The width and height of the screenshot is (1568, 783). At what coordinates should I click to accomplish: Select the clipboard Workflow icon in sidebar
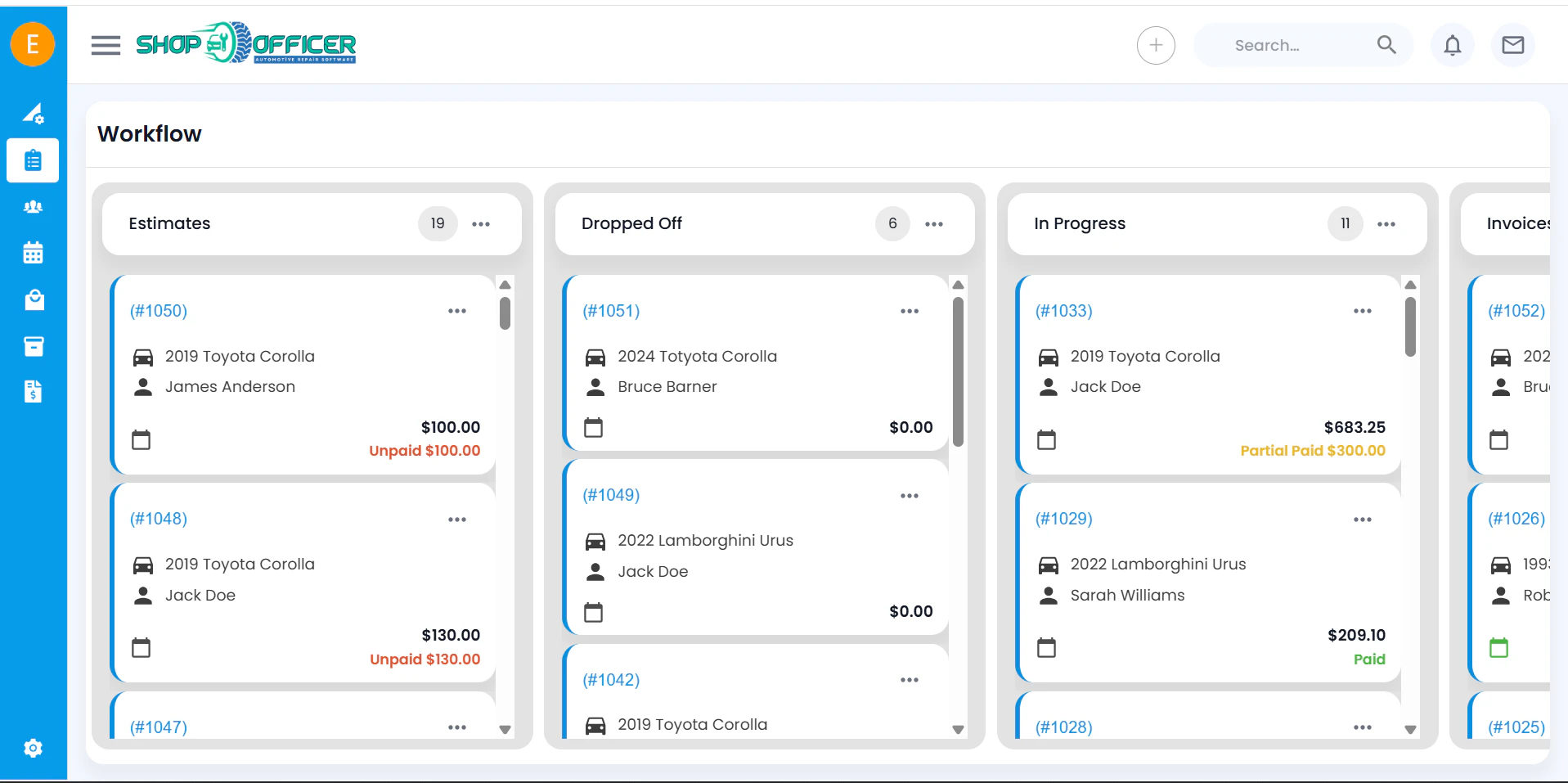tap(33, 160)
